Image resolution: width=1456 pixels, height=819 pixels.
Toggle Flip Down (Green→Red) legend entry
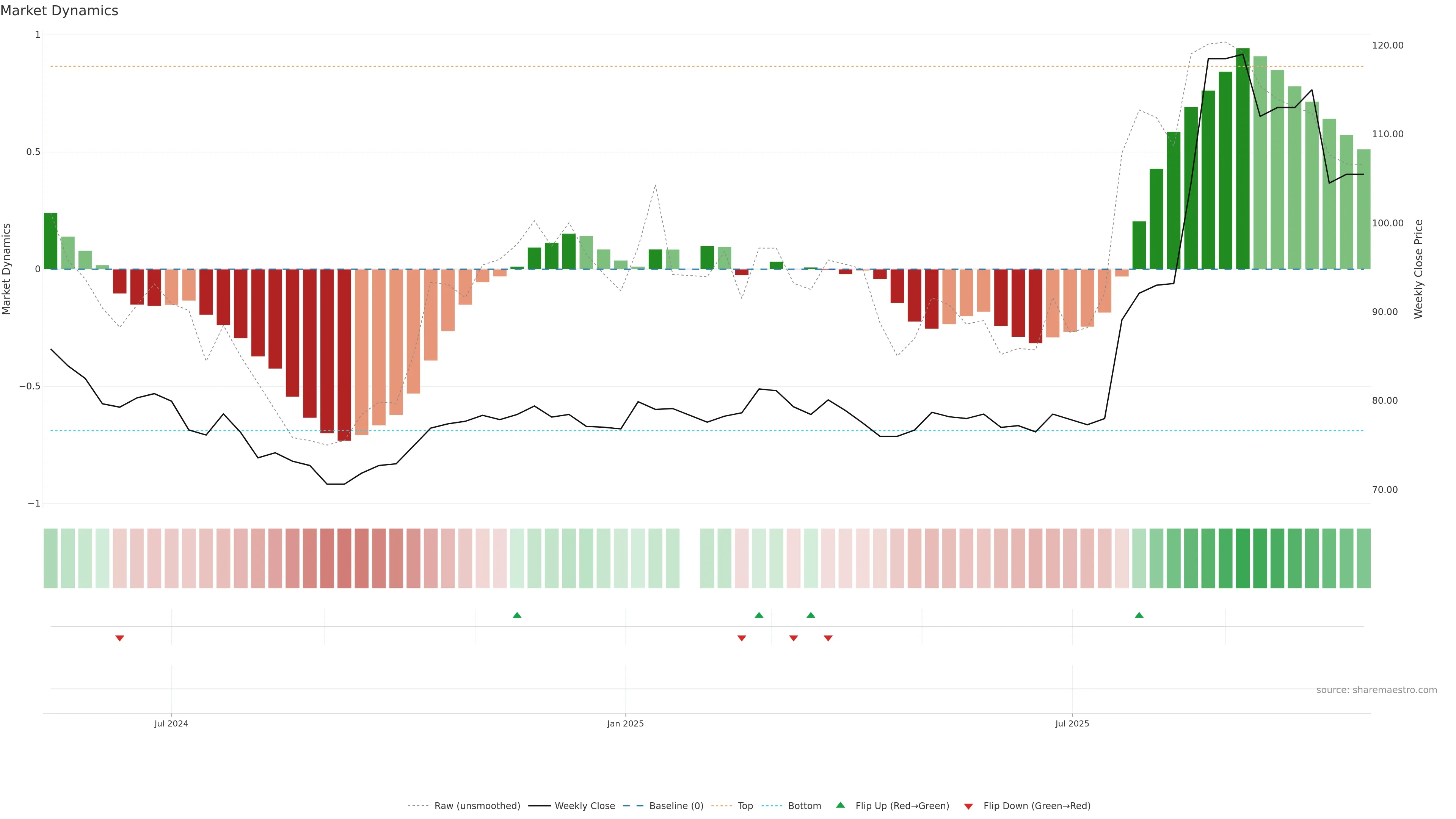click(x=1037, y=805)
